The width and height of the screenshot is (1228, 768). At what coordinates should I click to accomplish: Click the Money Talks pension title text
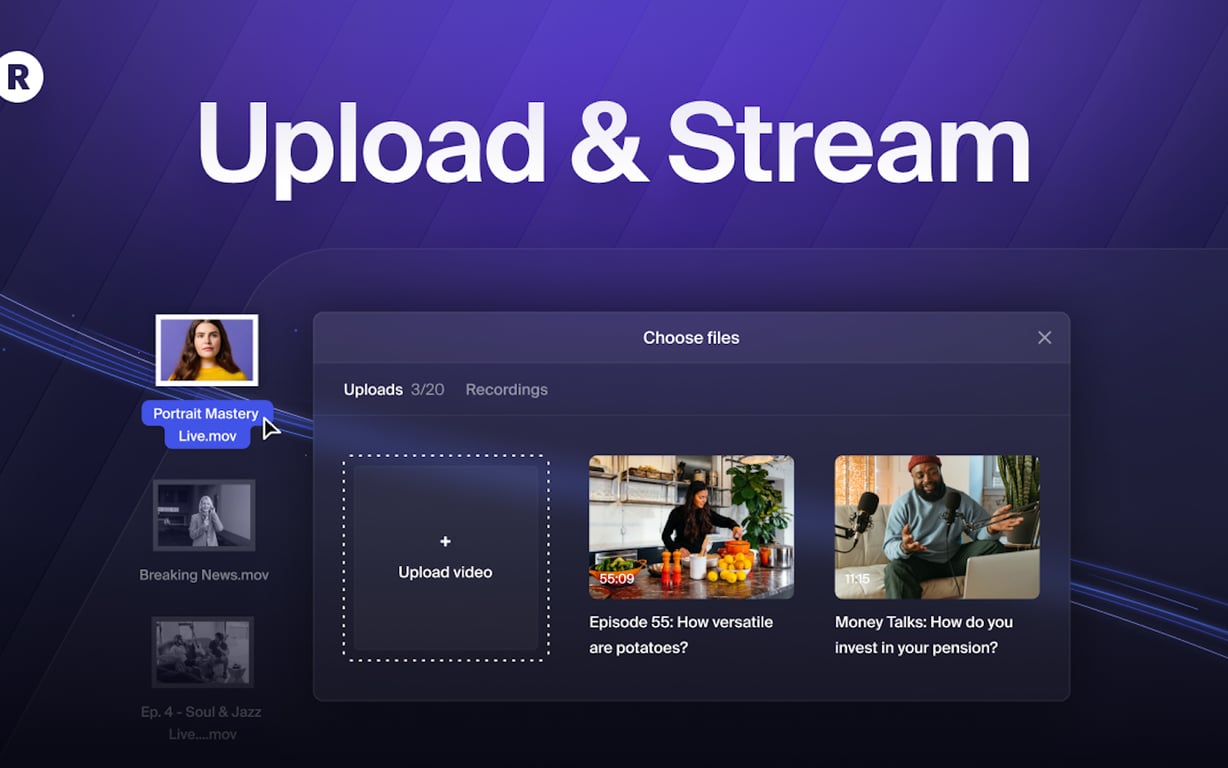[x=924, y=635]
